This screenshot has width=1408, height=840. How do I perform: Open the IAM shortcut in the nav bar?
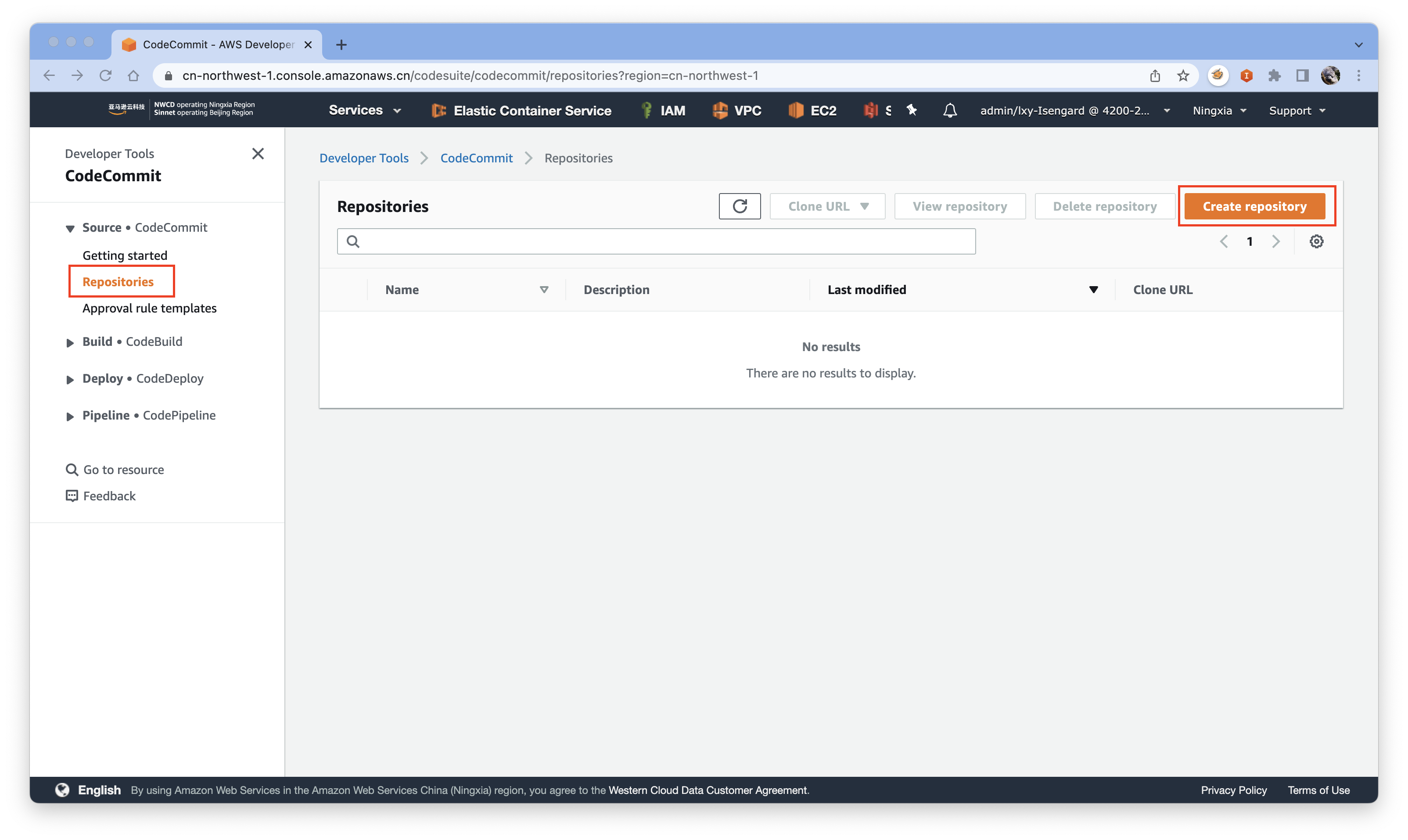click(x=662, y=111)
